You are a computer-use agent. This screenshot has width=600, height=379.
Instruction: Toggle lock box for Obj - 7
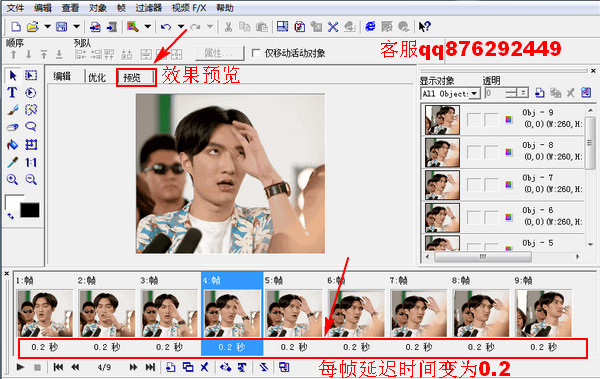coord(491,185)
